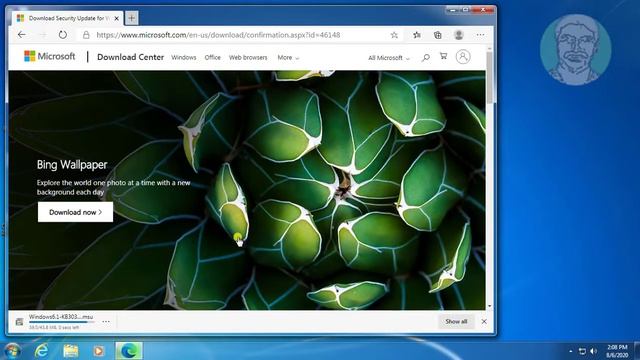Click Download now for Bing Wallpaper
This screenshot has width=640, height=360.
[76, 212]
